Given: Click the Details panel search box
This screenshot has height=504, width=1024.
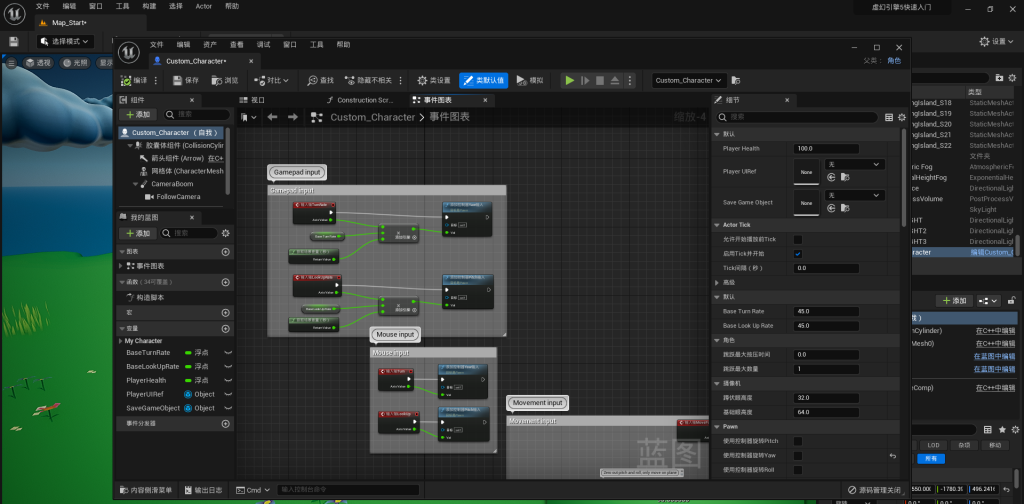Looking at the screenshot, I should (x=797, y=118).
